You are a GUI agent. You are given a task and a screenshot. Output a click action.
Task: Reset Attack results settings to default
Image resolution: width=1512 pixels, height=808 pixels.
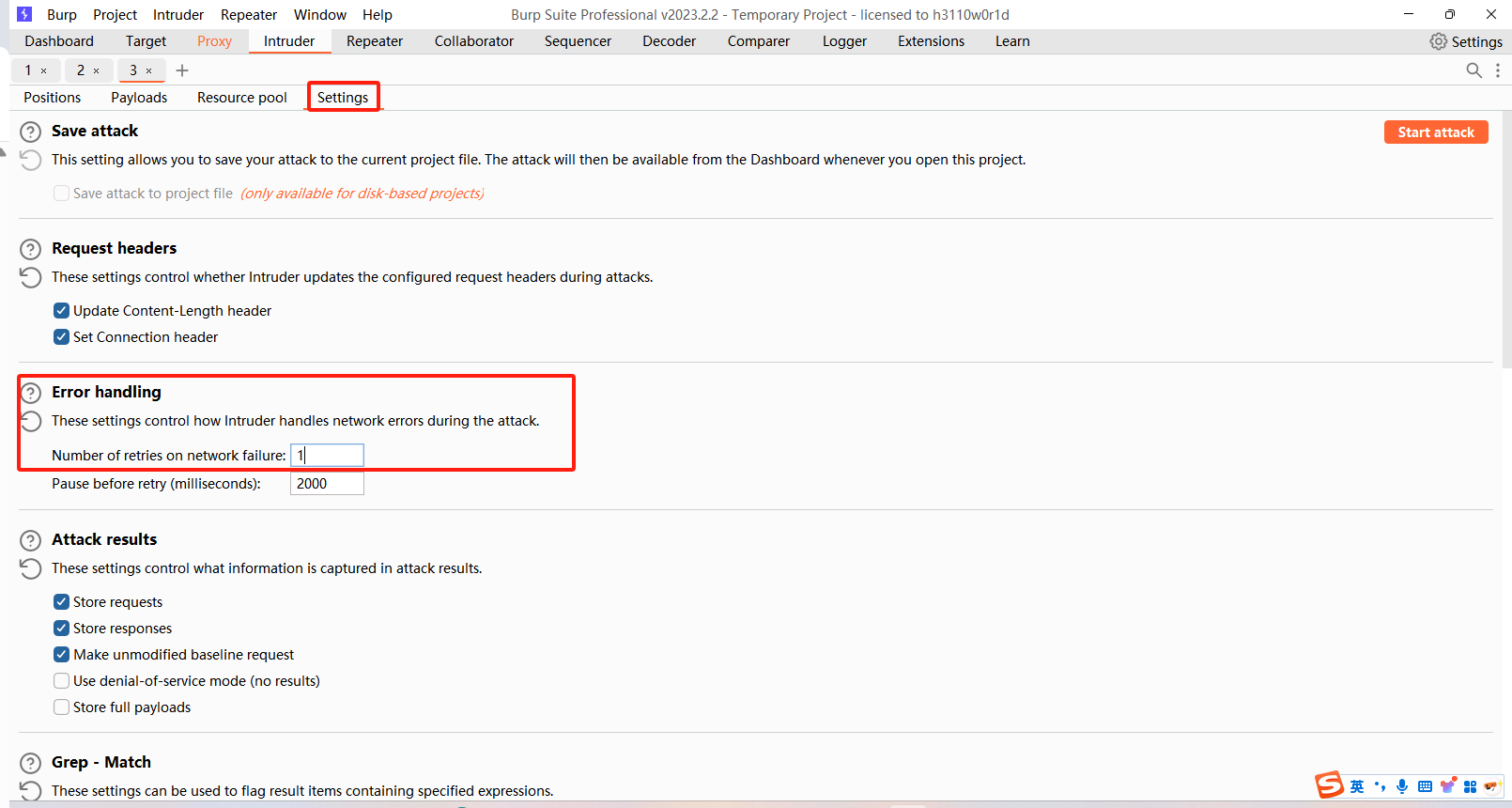[x=31, y=568]
